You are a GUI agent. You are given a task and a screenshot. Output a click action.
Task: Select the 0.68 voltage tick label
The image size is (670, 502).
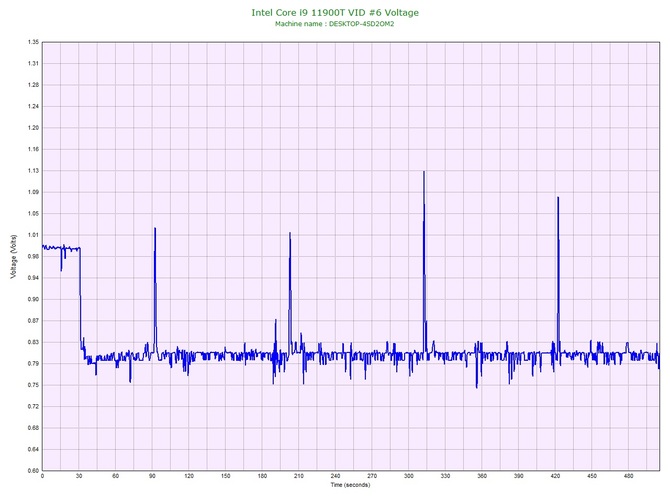[x=33, y=428]
